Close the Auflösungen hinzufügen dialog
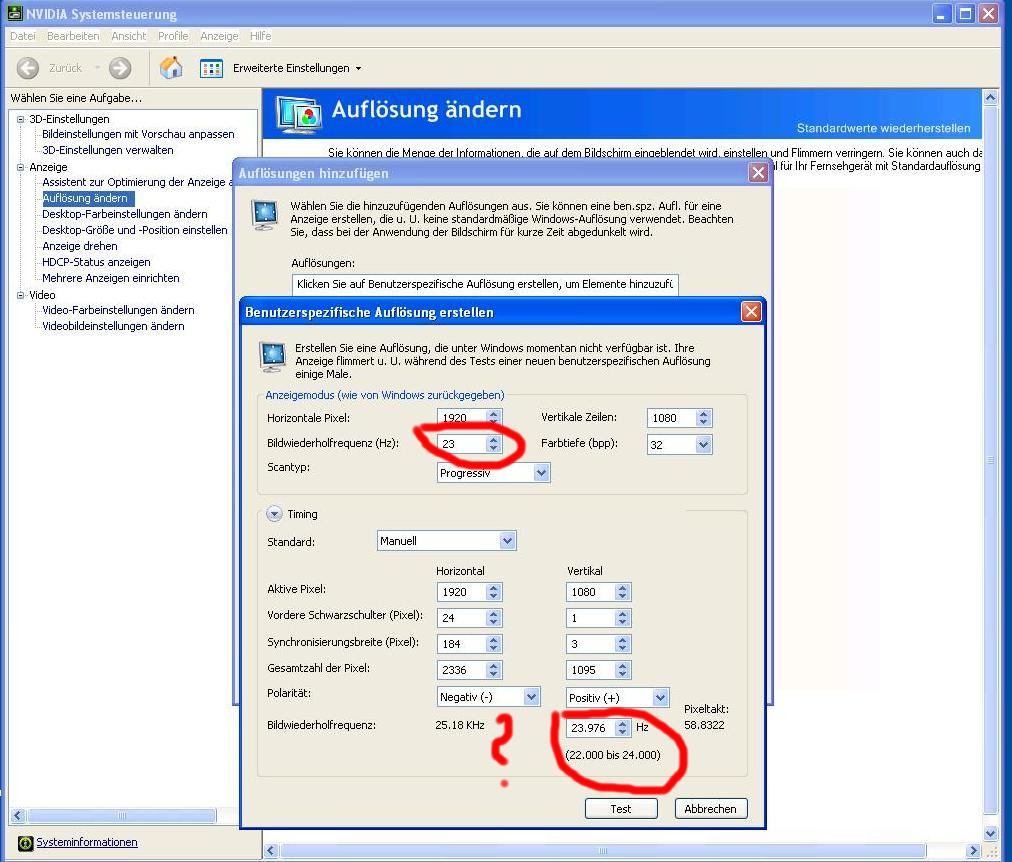Image resolution: width=1012 pixels, height=862 pixels. (758, 173)
